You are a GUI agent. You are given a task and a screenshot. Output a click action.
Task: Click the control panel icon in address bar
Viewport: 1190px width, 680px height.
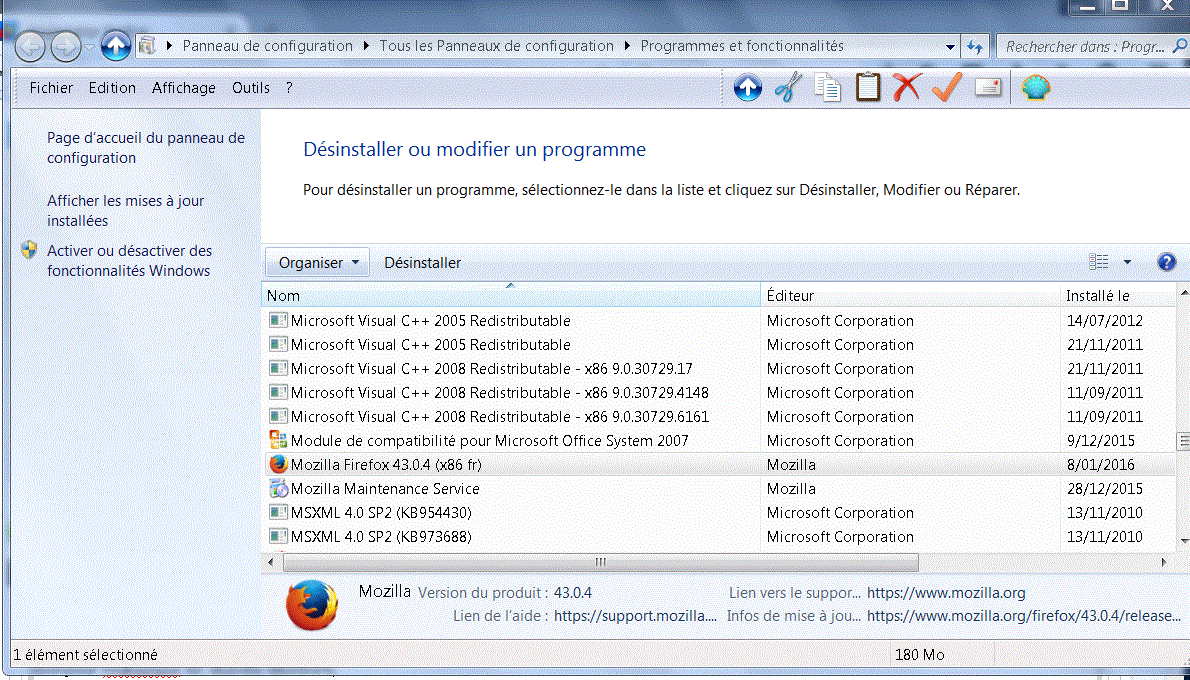147,46
